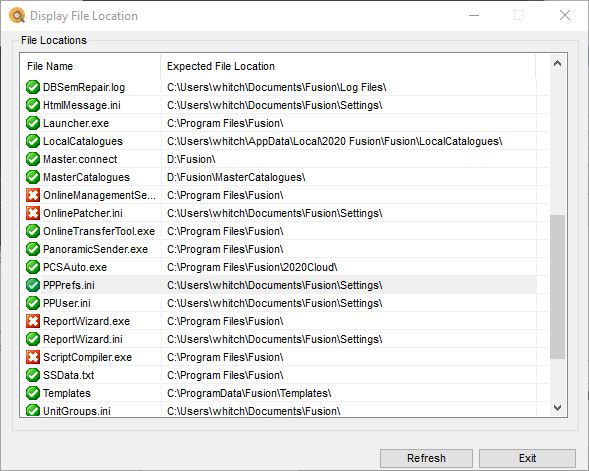Close the Display File Location window
589x471 pixels.
[x=565, y=15]
